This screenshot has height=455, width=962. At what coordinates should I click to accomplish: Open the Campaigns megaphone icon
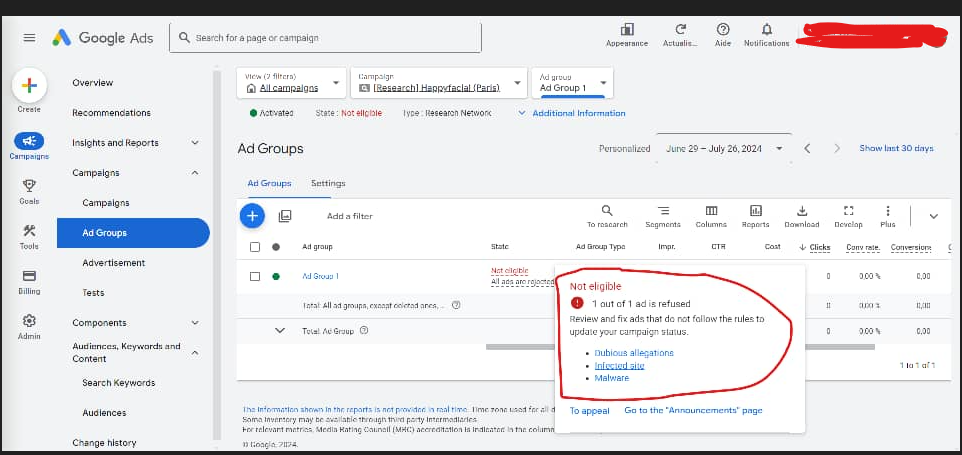click(x=29, y=141)
